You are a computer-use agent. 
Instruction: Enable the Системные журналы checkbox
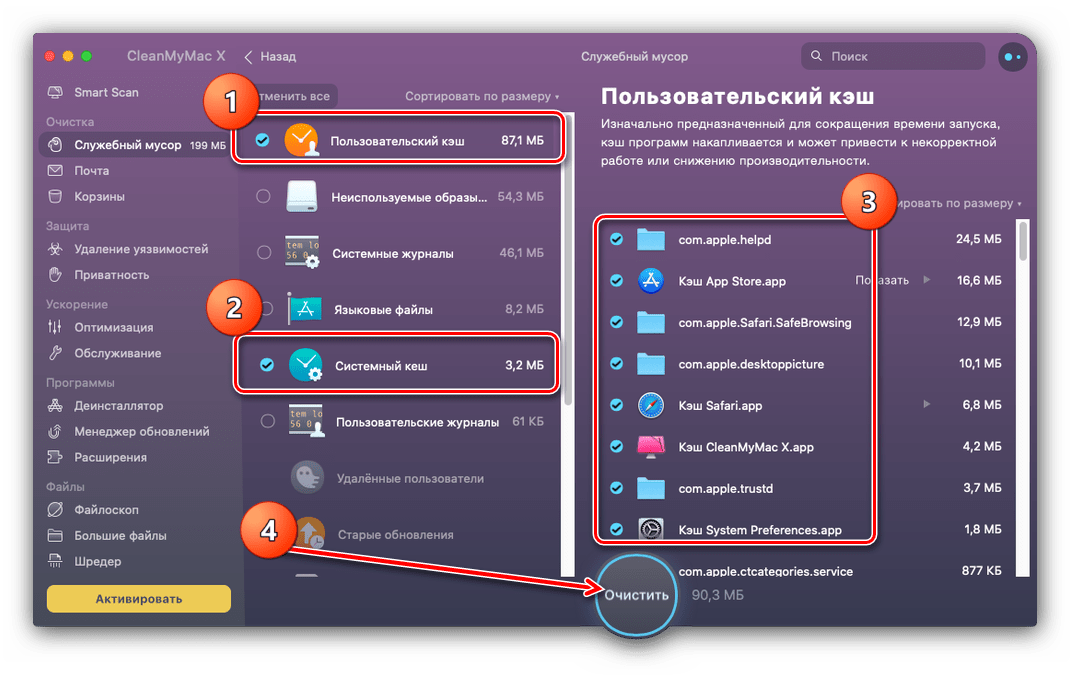point(264,252)
